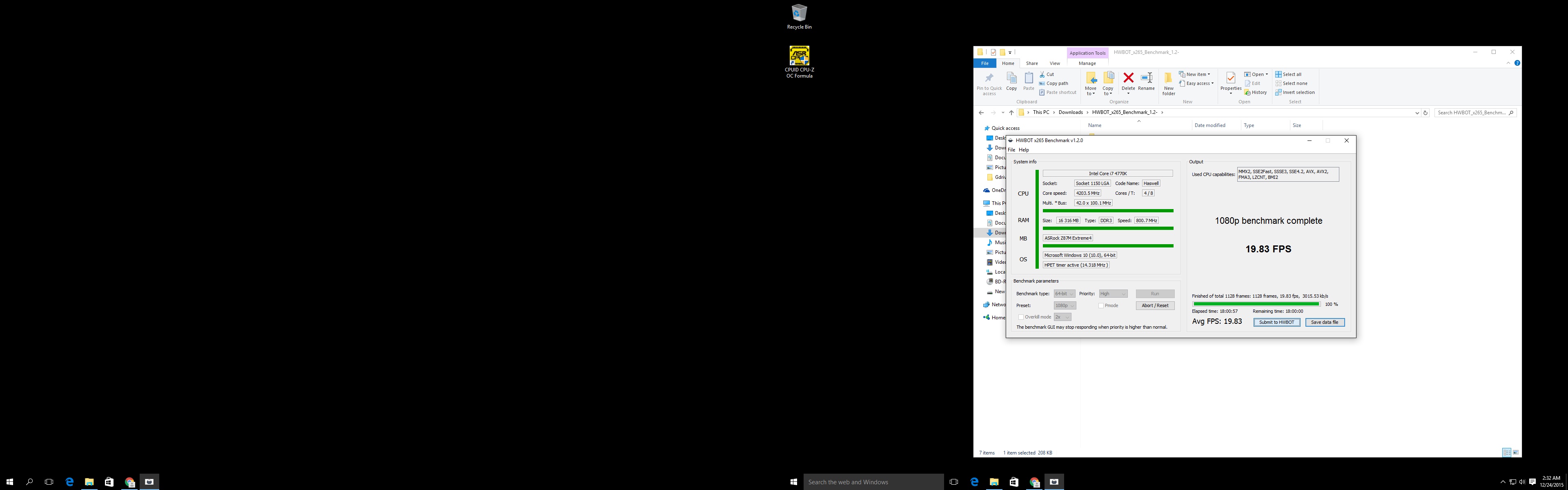
Task: Click the taskbar magnifier search icon
Action: (29, 481)
